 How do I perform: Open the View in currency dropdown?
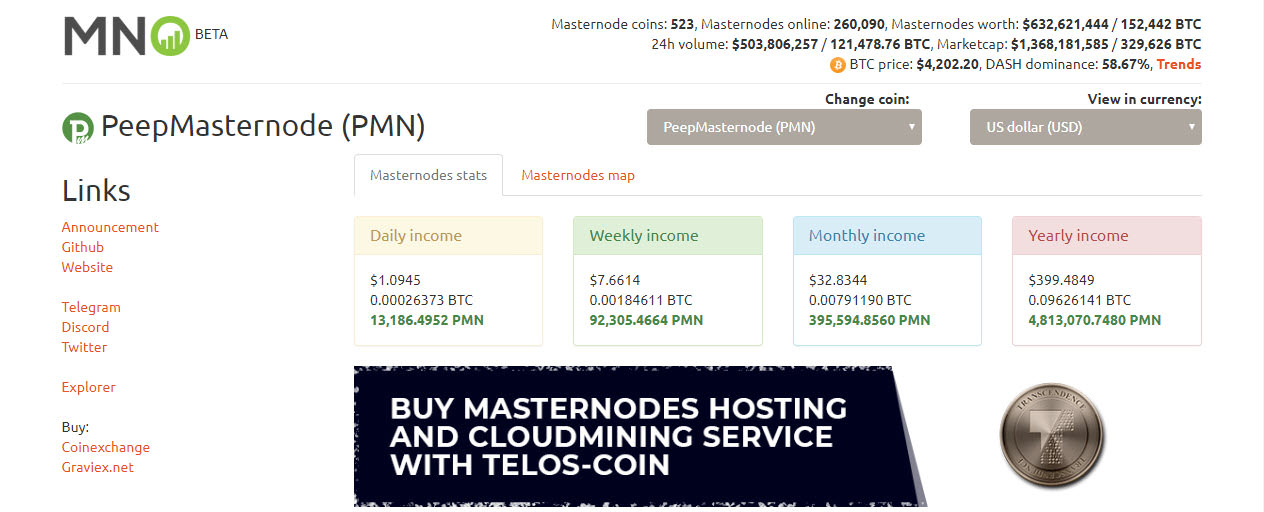(1086, 127)
